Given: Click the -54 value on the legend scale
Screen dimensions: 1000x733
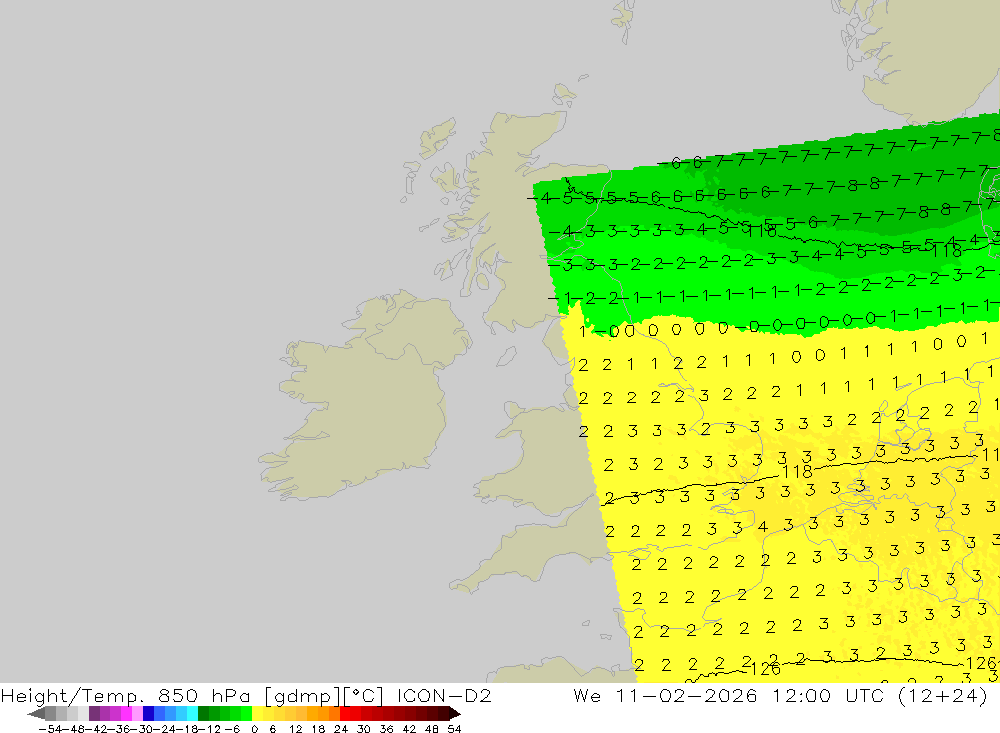Looking at the screenshot, I should [x=50, y=729].
